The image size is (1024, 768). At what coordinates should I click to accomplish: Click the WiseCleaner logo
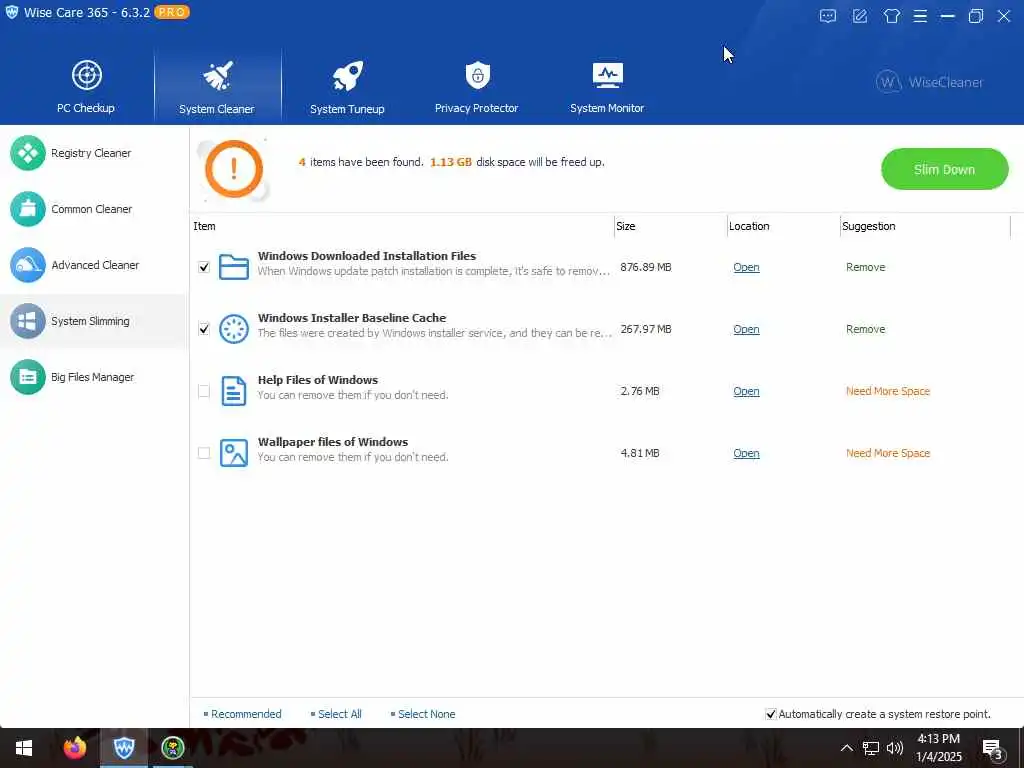929,82
